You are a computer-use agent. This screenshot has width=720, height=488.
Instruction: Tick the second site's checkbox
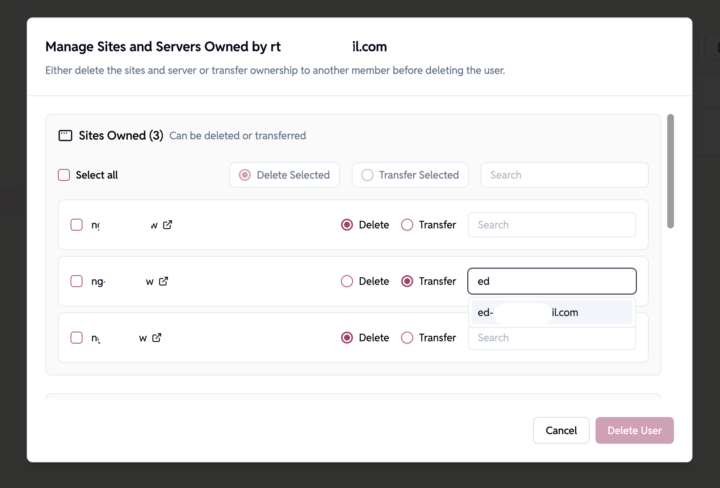tap(77, 281)
